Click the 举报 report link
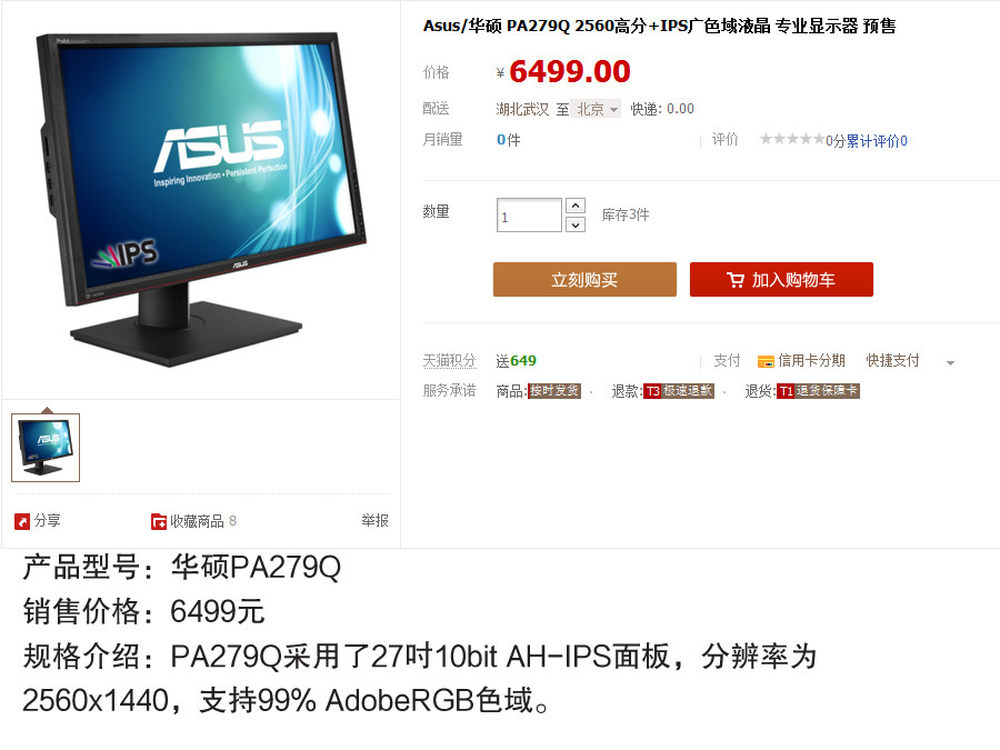The image size is (1000, 750). point(375,520)
